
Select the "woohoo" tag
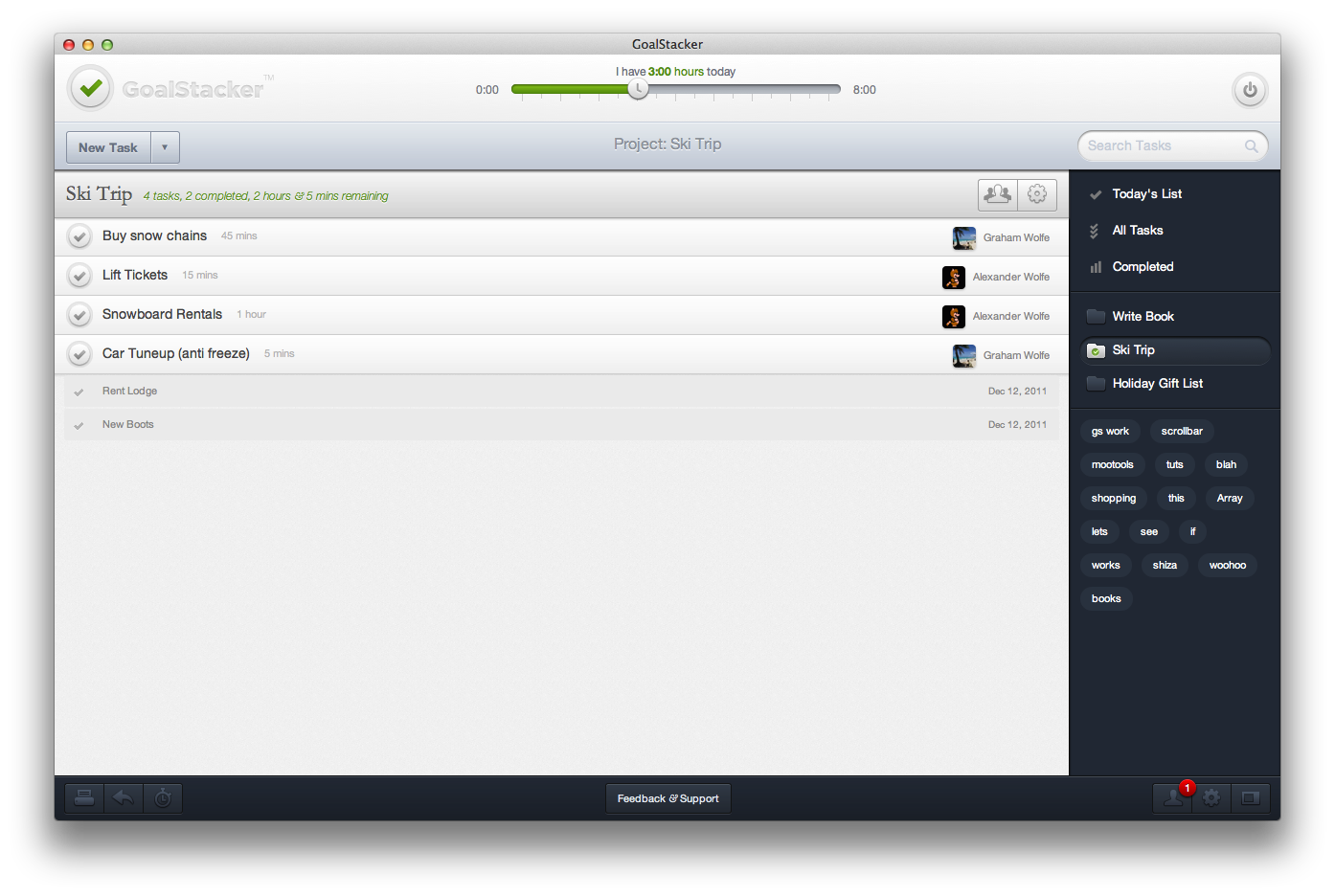point(1228,565)
